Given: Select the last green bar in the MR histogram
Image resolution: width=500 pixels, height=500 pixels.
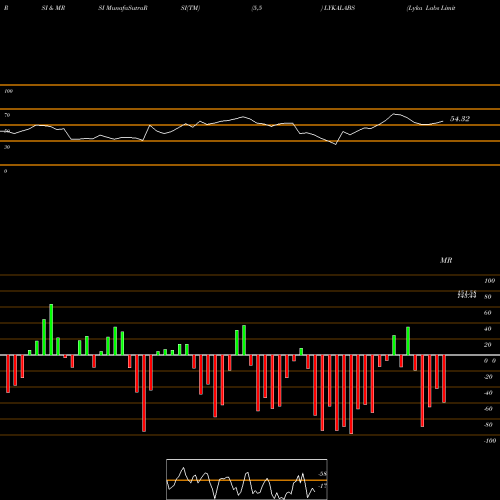Looking at the screenshot, I should pyautogui.click(x=408, y=341).
